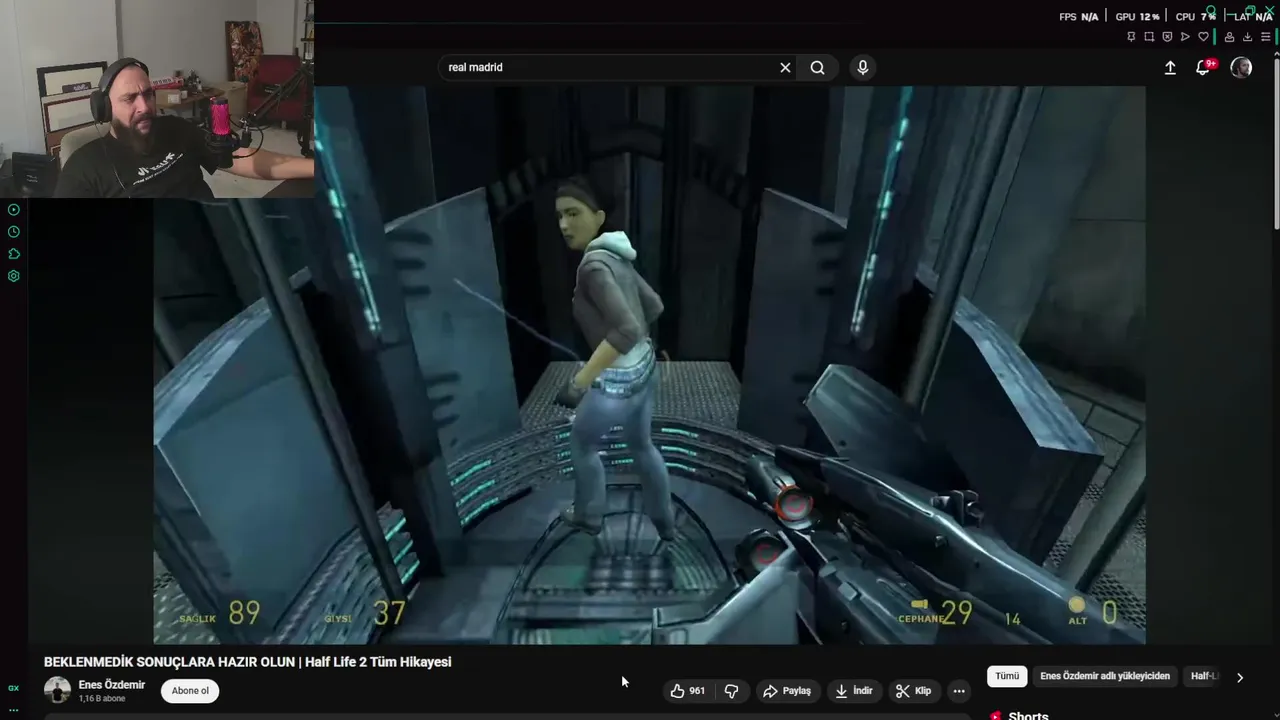1280x720 pixels.
Task: Open sidebar three-dot setup menu
Action: coord(14,710)
